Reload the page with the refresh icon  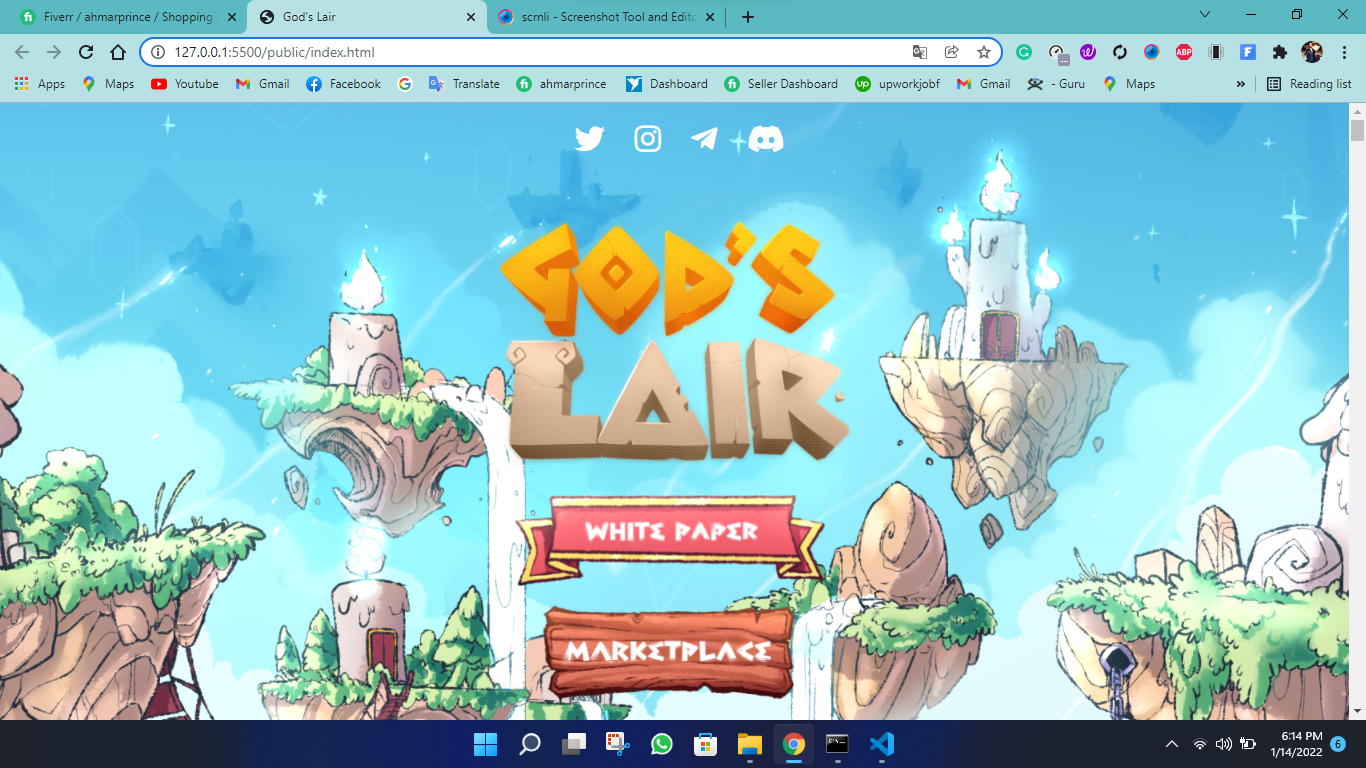(86, 52)
